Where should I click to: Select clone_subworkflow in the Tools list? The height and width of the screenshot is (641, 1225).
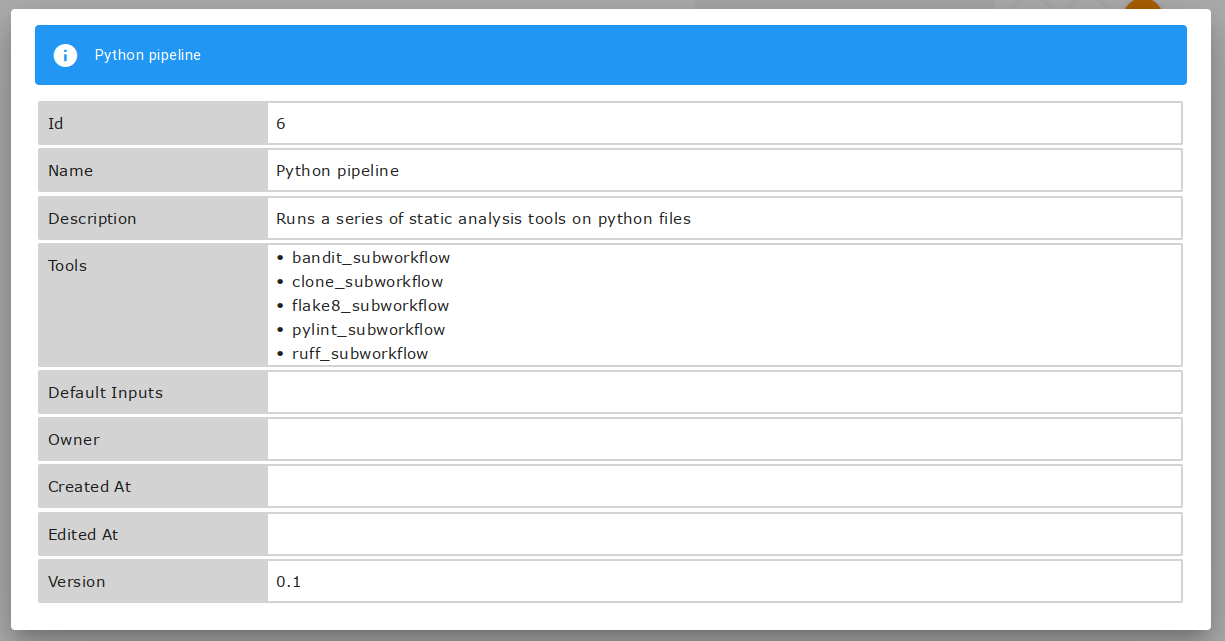click(367, 282)
